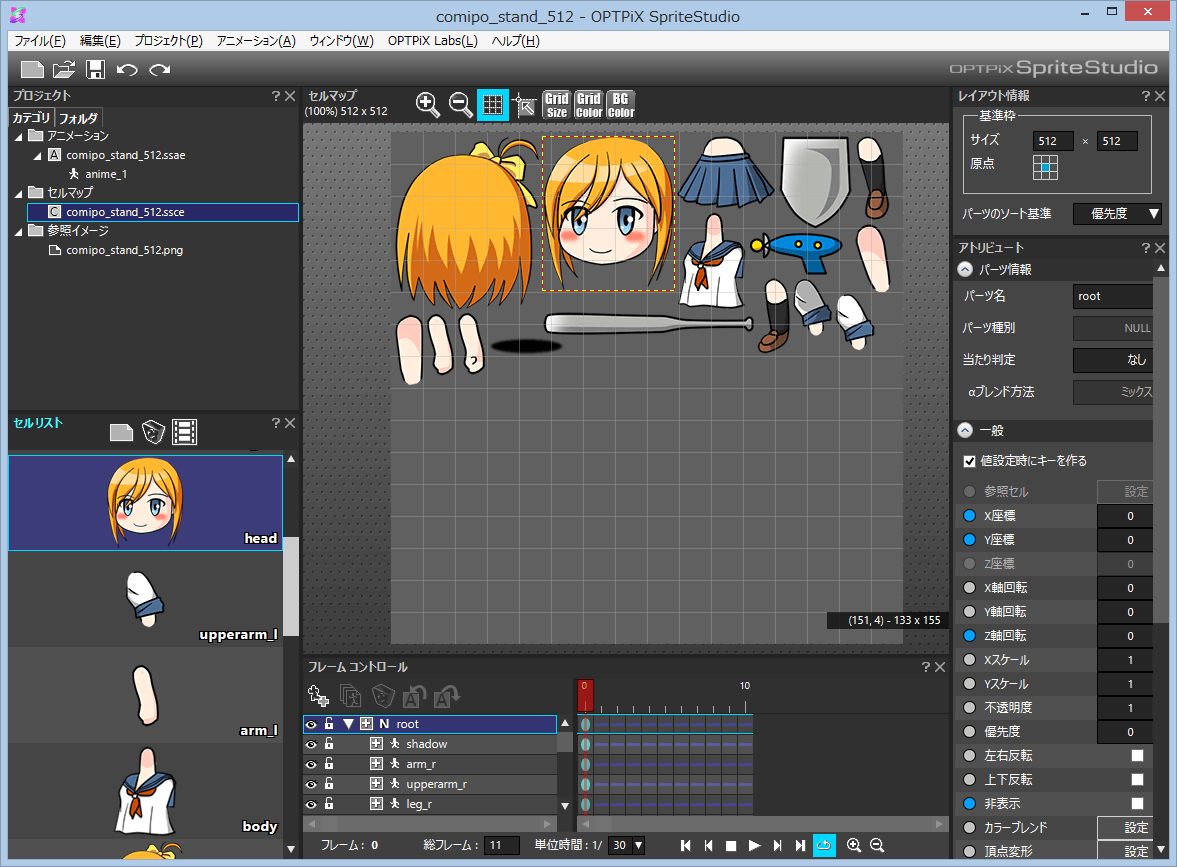Toggle visibility eye of shadow part
This screenshot has height=867, width=1177.
coord(311,745)
